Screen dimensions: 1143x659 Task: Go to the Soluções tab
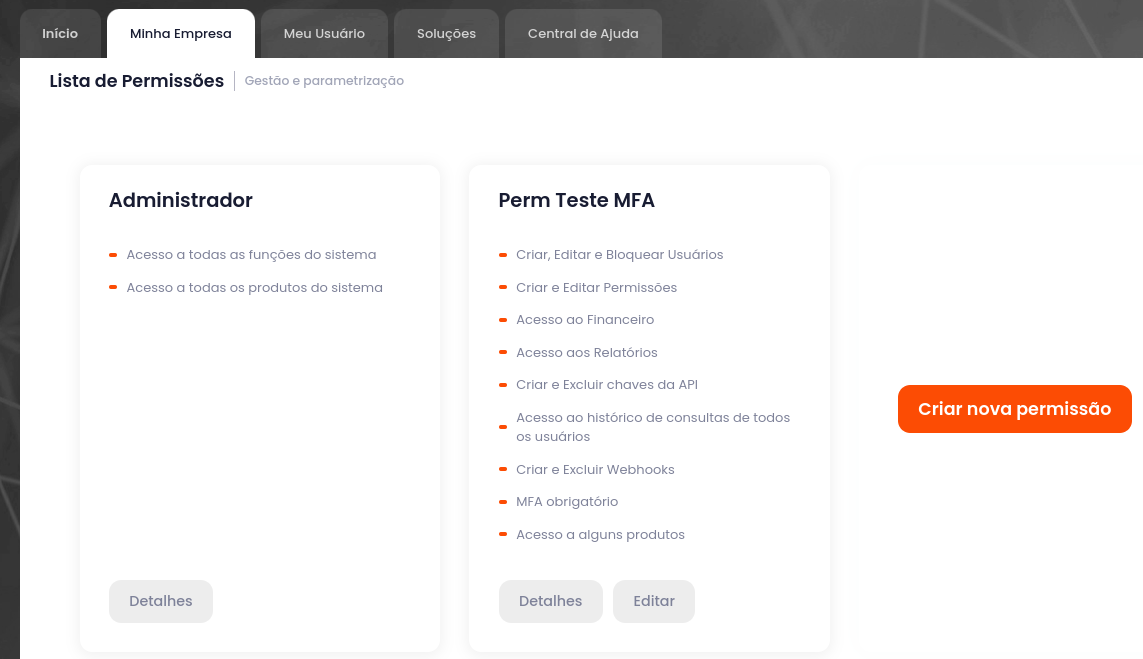tap(446, 34)
